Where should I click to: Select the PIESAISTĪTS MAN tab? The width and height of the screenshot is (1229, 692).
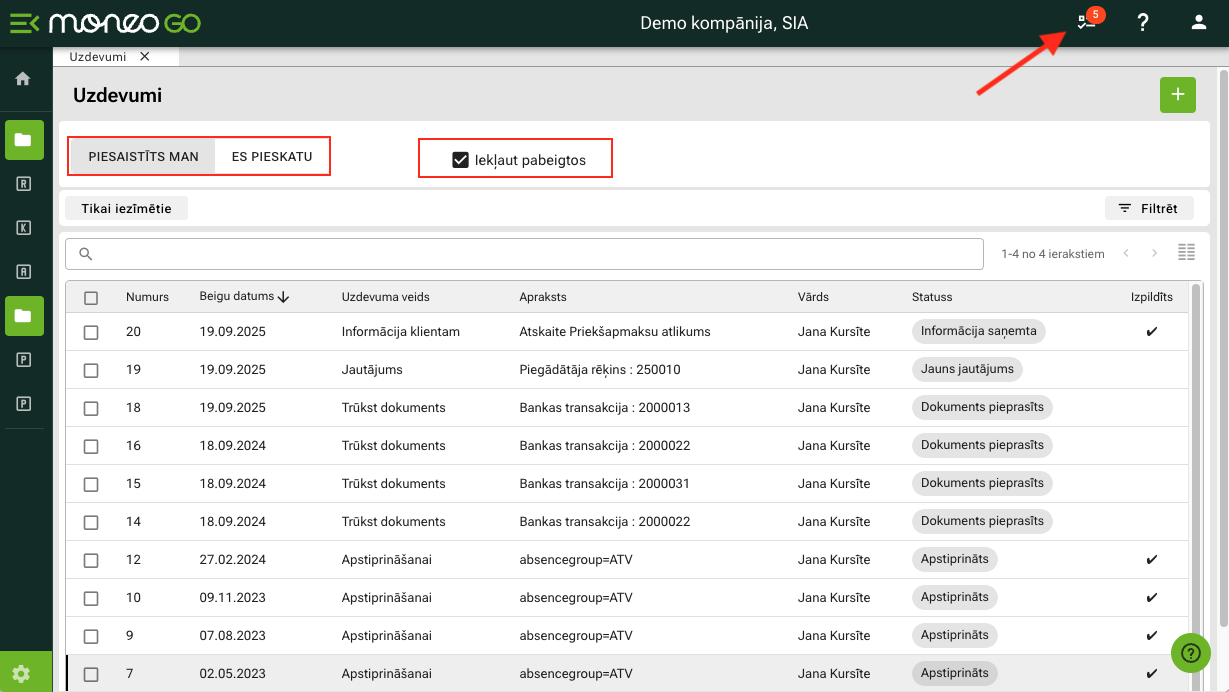tap(143, 157)
